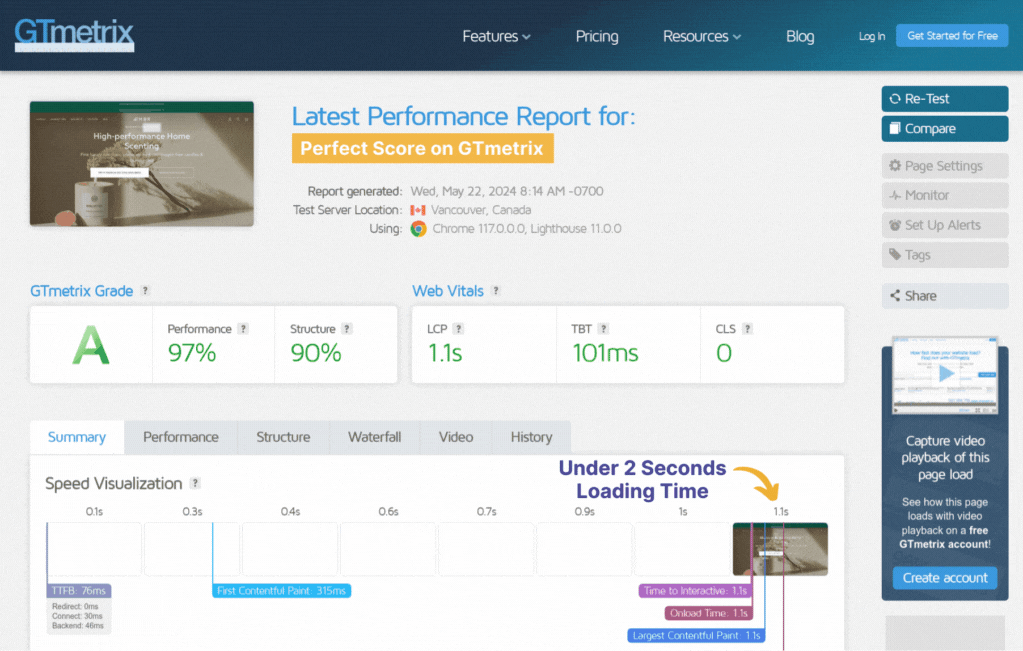Switch to the Structure tab
The image size is (1023, 651).
pos(283,437)
